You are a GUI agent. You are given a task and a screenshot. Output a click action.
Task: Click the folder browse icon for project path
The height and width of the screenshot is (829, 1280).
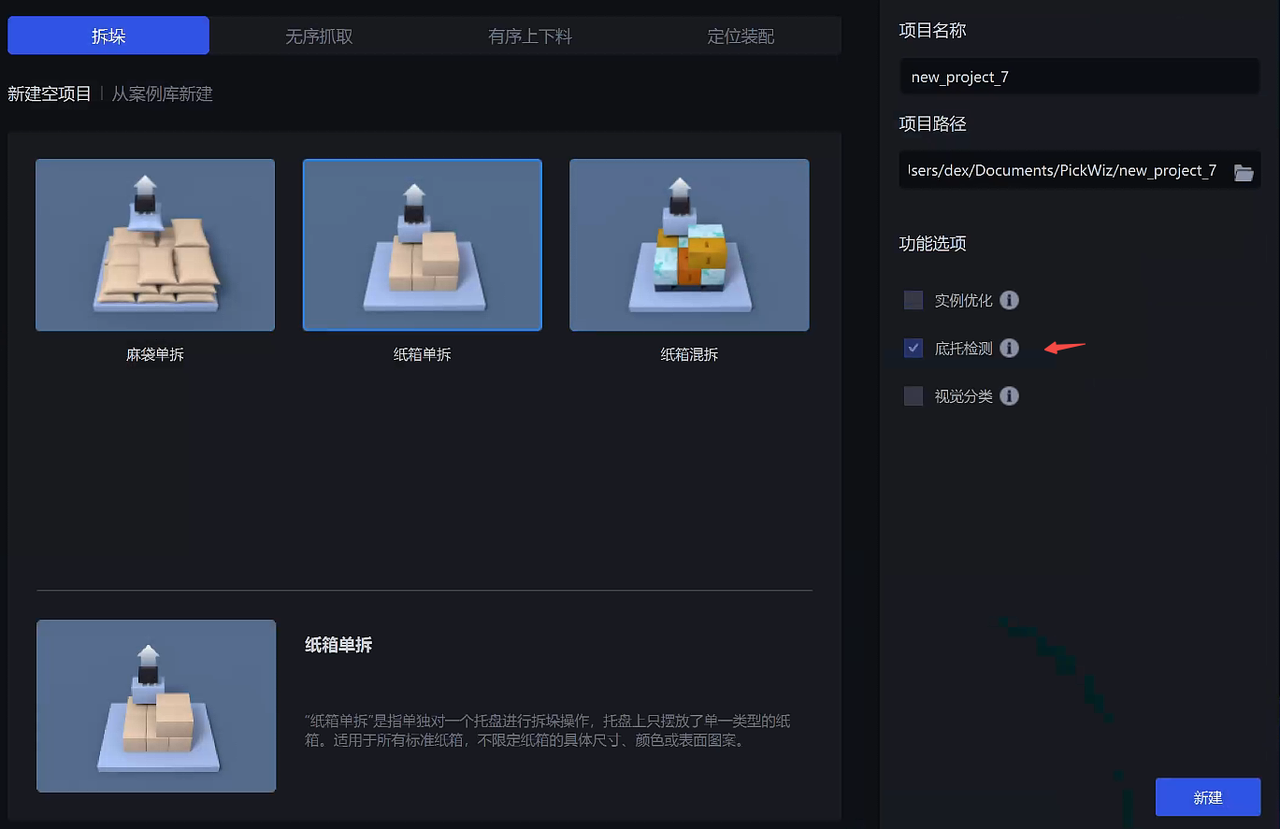pos(1243,172)
